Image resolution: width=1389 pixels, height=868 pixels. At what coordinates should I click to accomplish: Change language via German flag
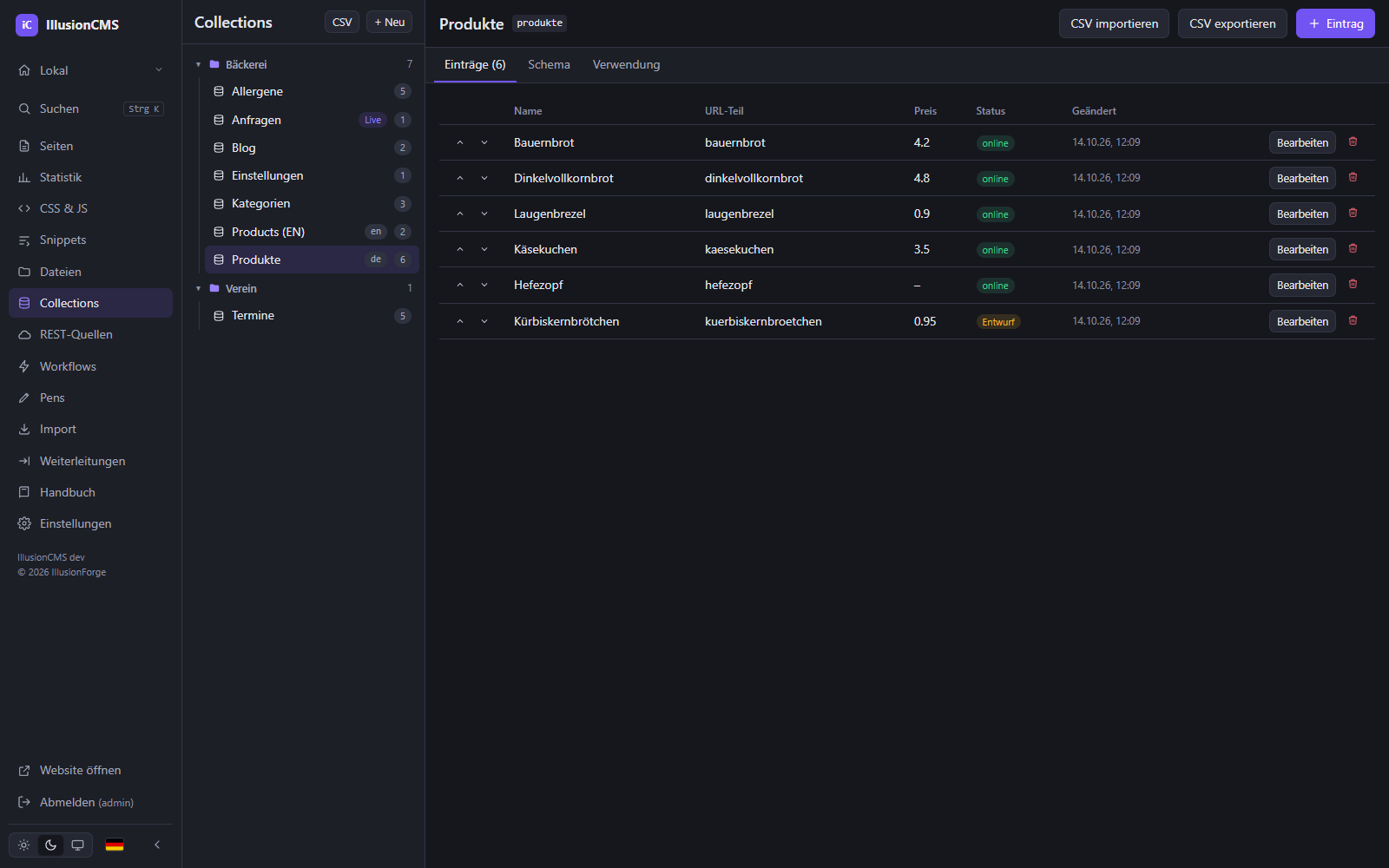[x=115, y=845]
